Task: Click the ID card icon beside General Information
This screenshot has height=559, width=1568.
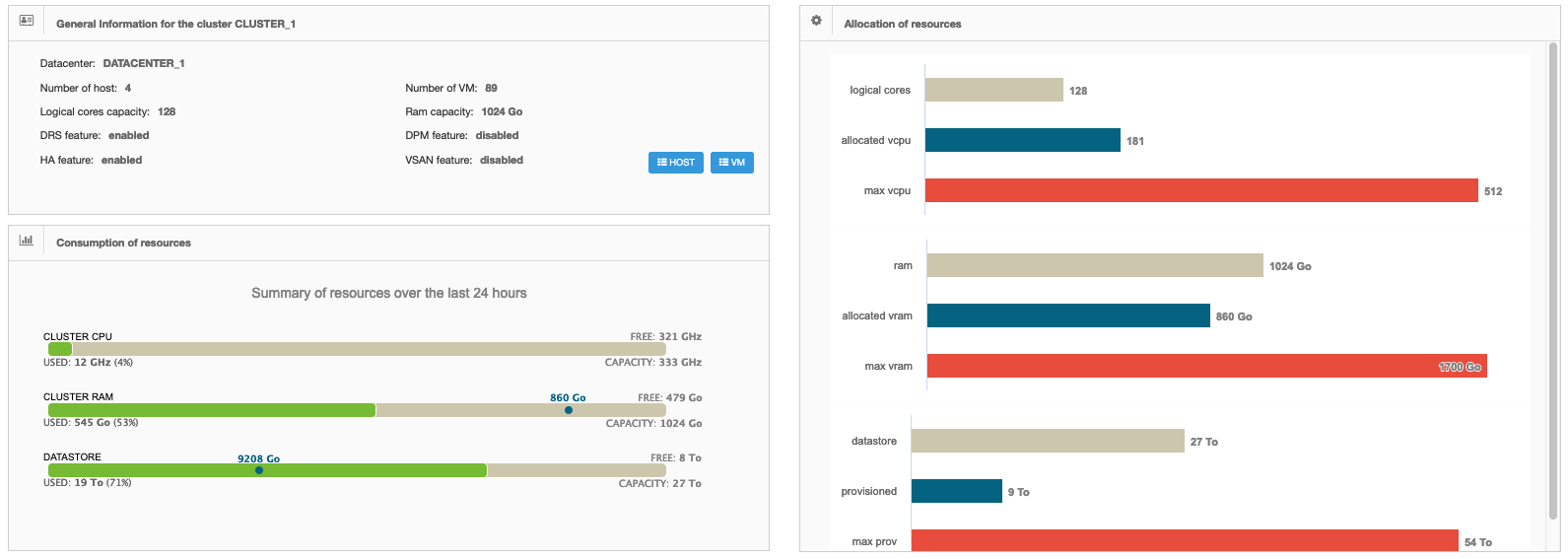Action: coord(27,21)
